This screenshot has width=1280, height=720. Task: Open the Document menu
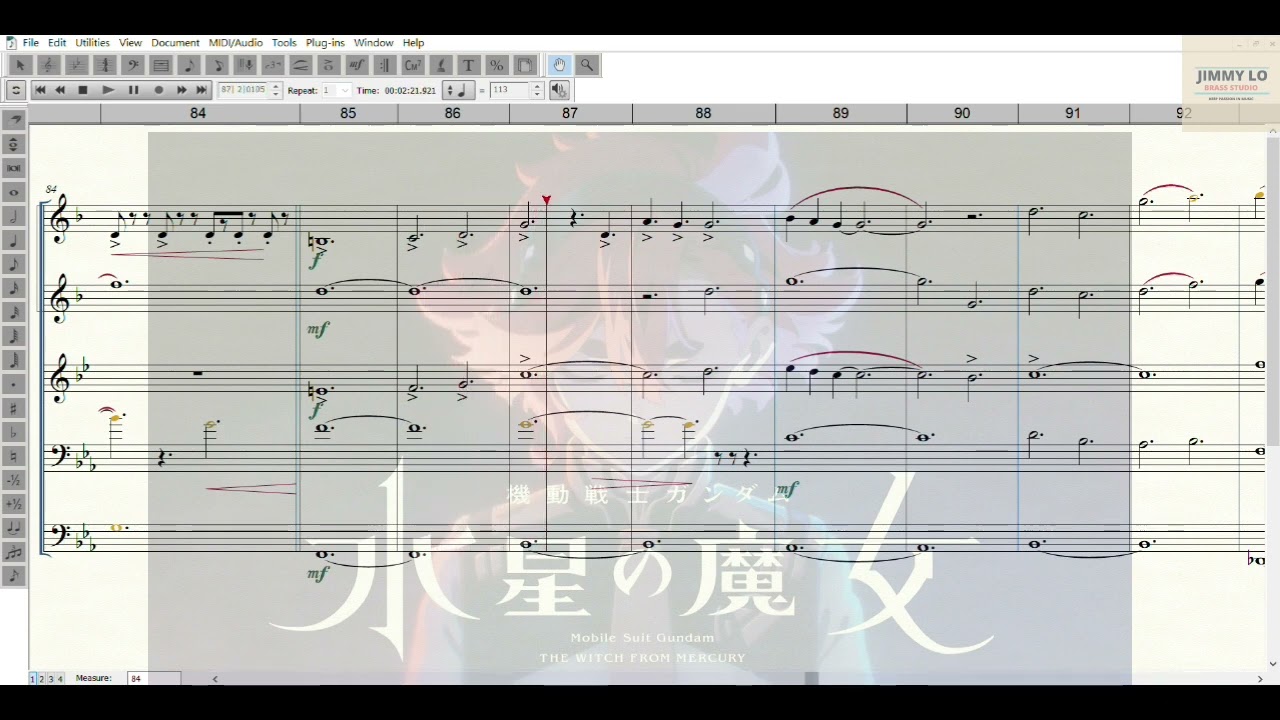(x=175, y=43)
